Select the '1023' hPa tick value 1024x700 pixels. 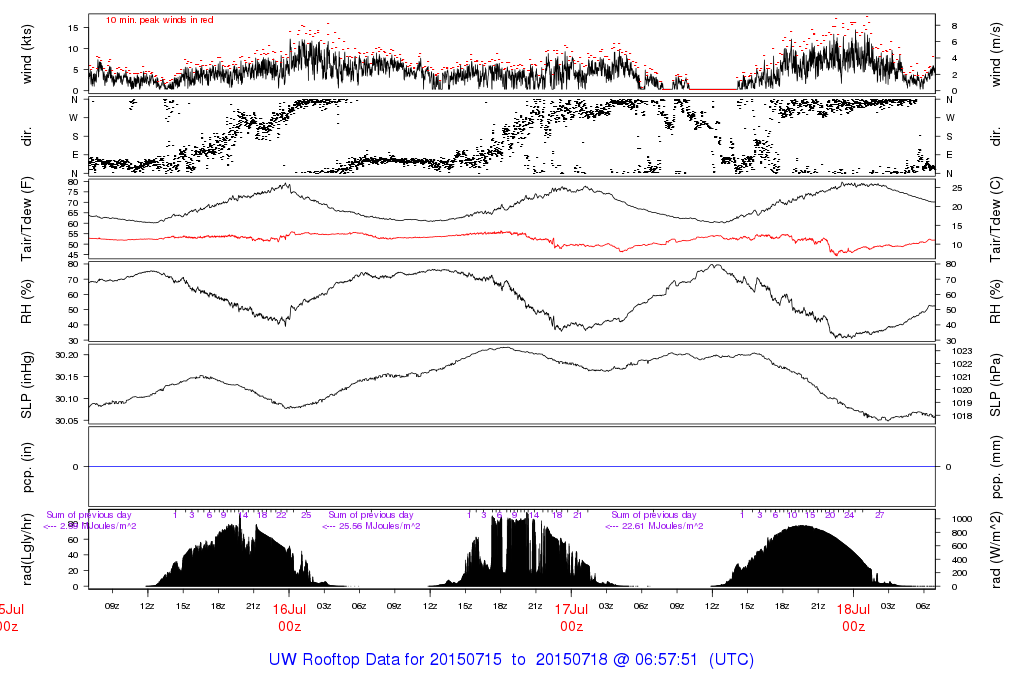[x=963, y=351]
